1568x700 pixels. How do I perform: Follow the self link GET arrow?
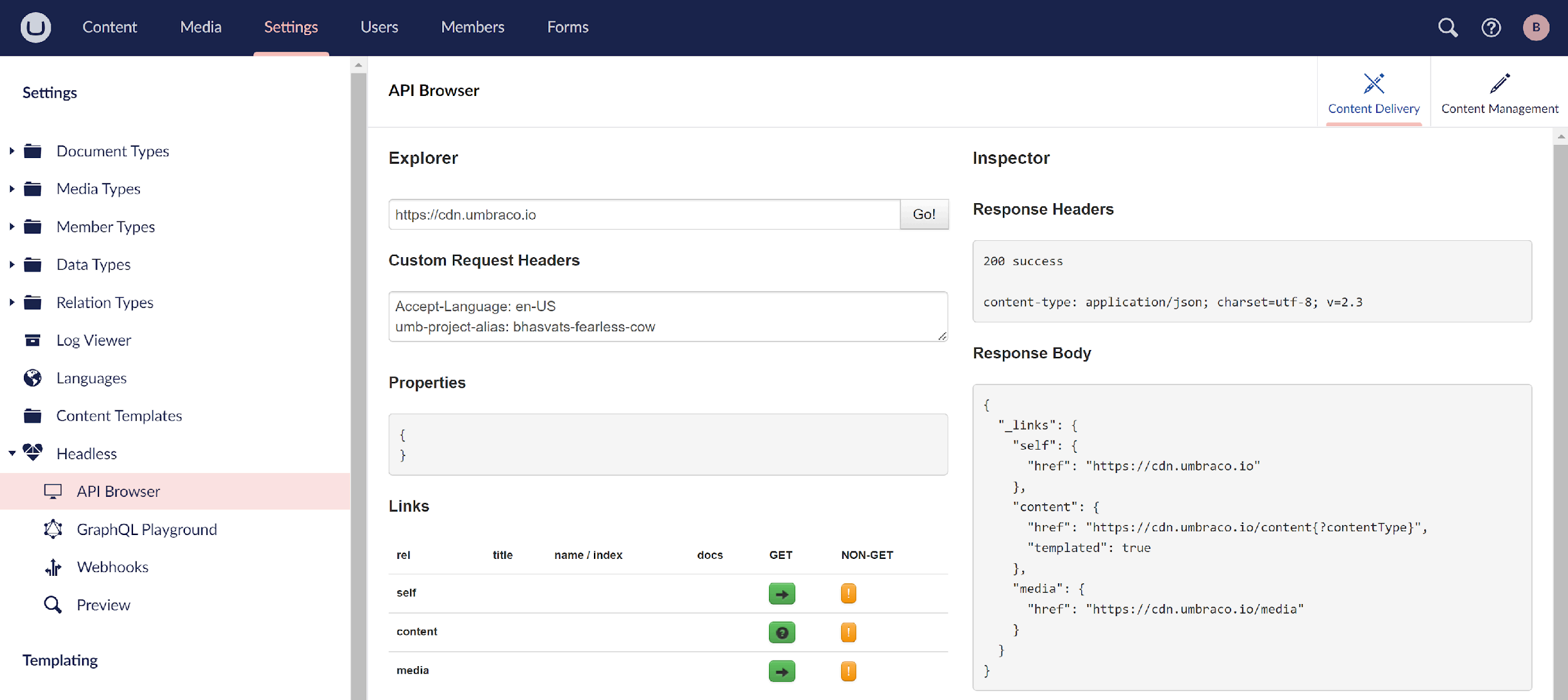(x=781, y=593)
